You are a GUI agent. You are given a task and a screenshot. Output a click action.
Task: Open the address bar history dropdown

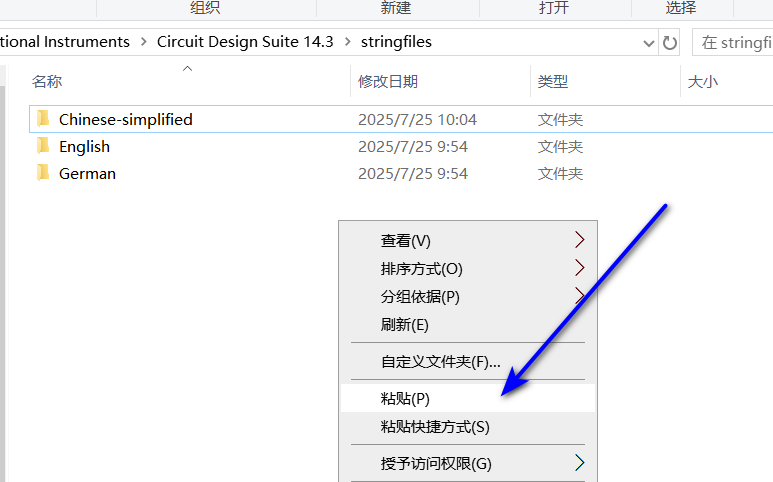(649, 42)
